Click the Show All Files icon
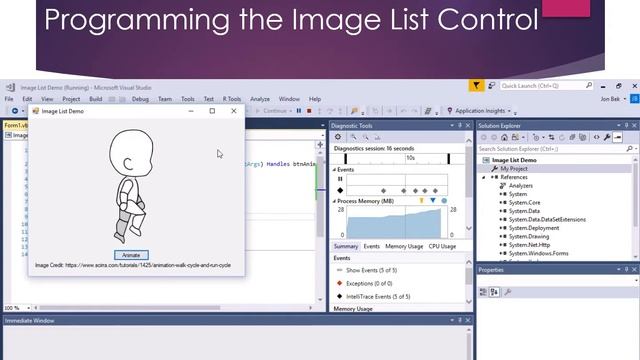 click(x=582, y=137)
